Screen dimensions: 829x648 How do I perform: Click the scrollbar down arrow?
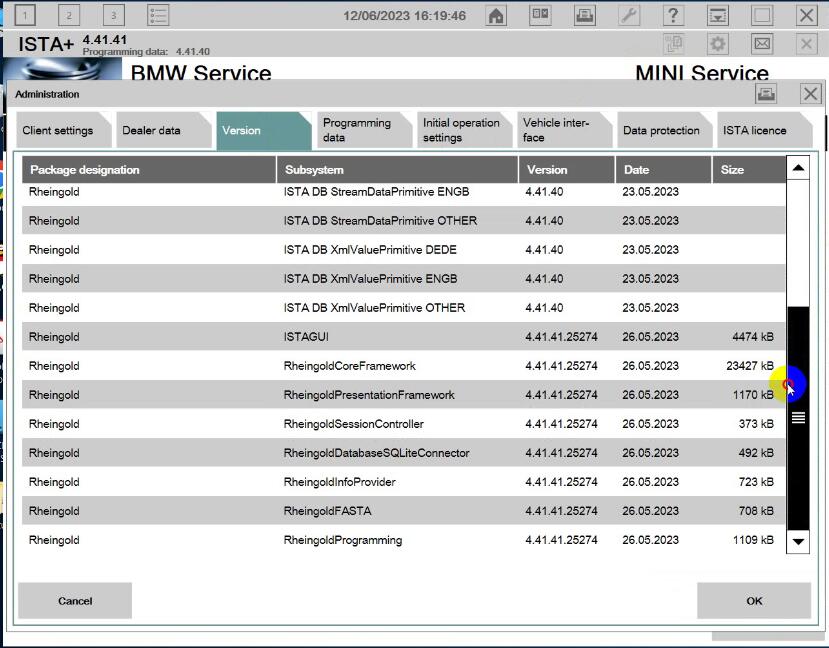[x=798, y=542]
